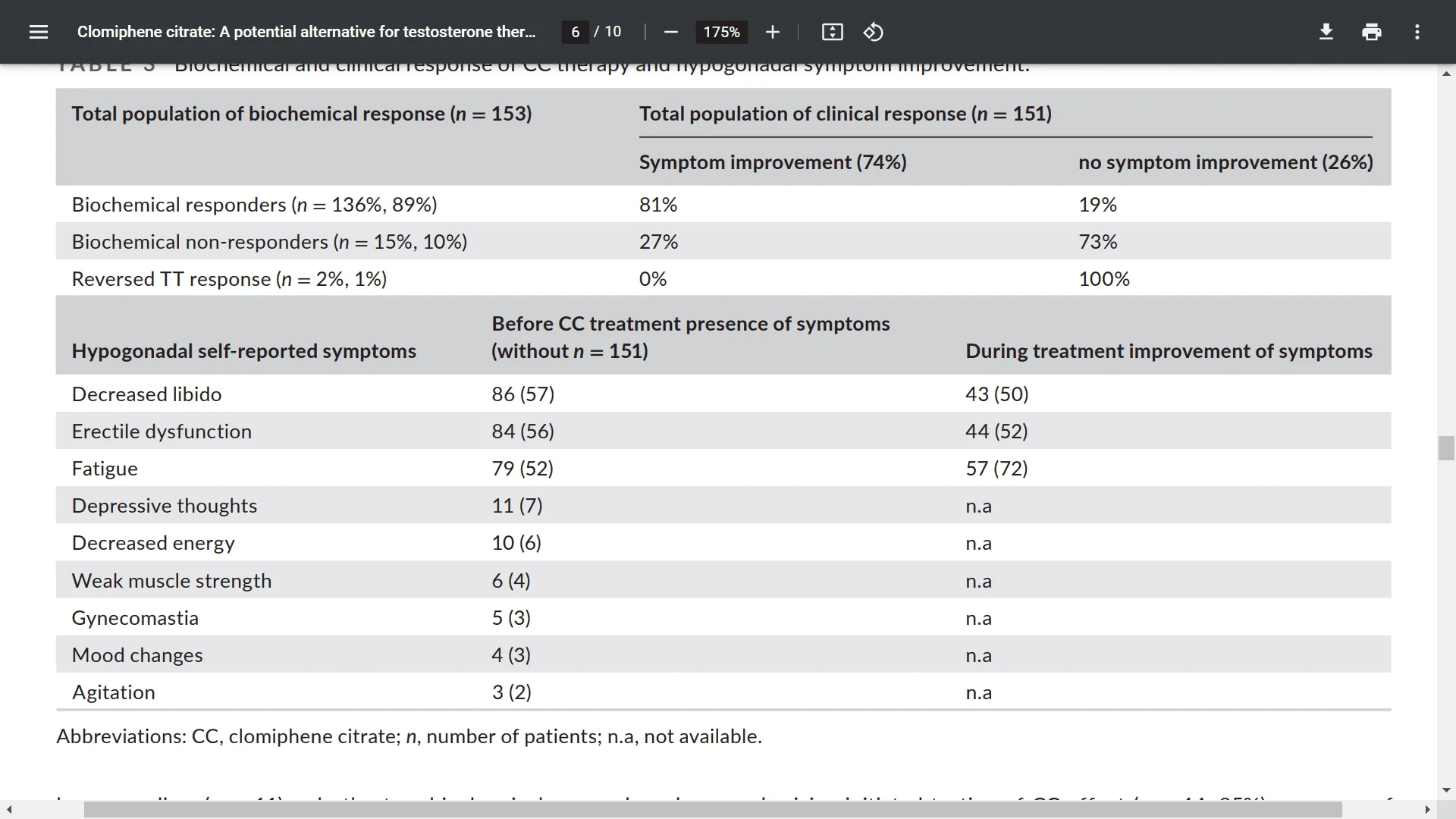Viewport: 1456px width, 819px height.
Task: Click the 'Weak muscle strength' row label
Action: click(171, 581)
